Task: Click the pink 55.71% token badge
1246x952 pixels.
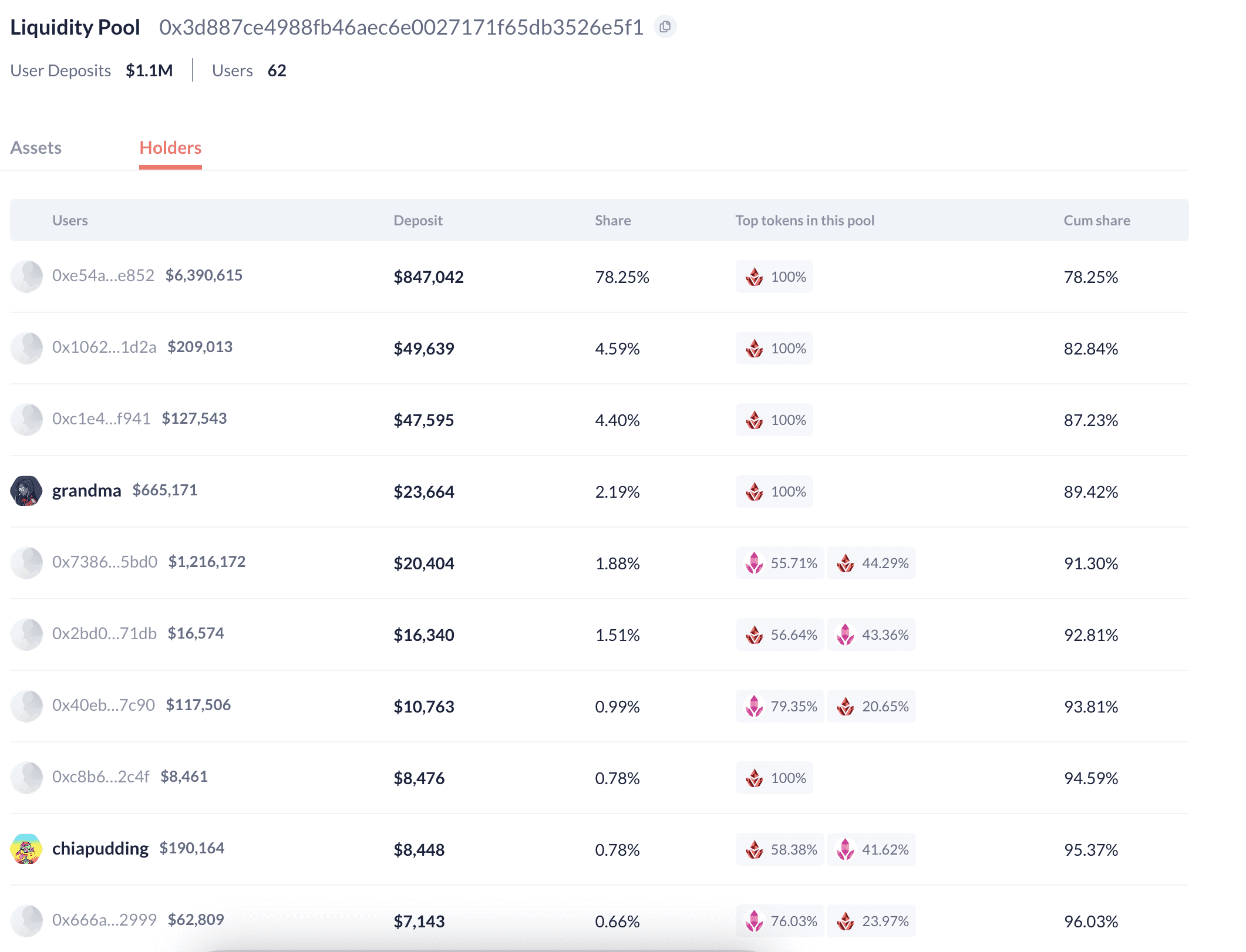Action: 780,563
